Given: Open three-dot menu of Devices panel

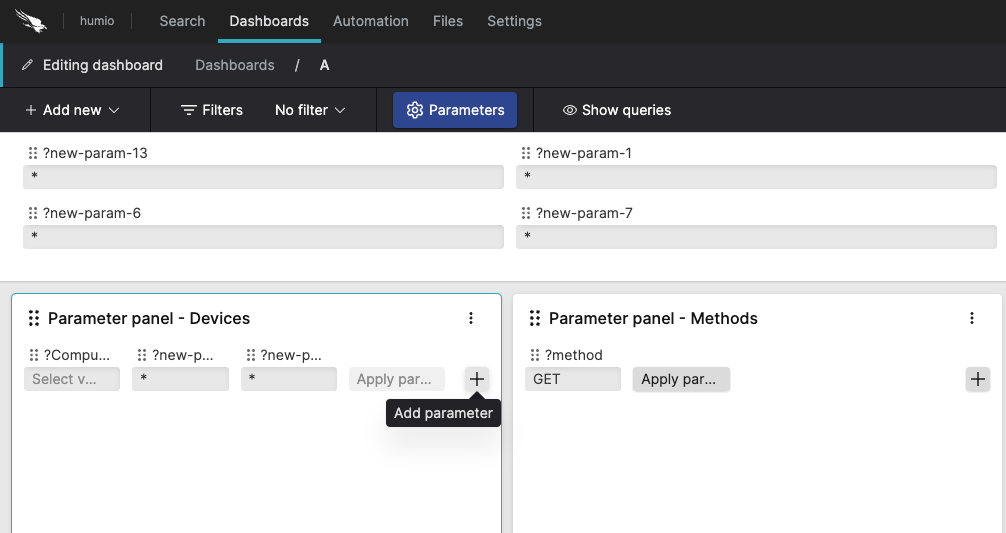Looking at the screenshot, I should (x=471, y=318).
